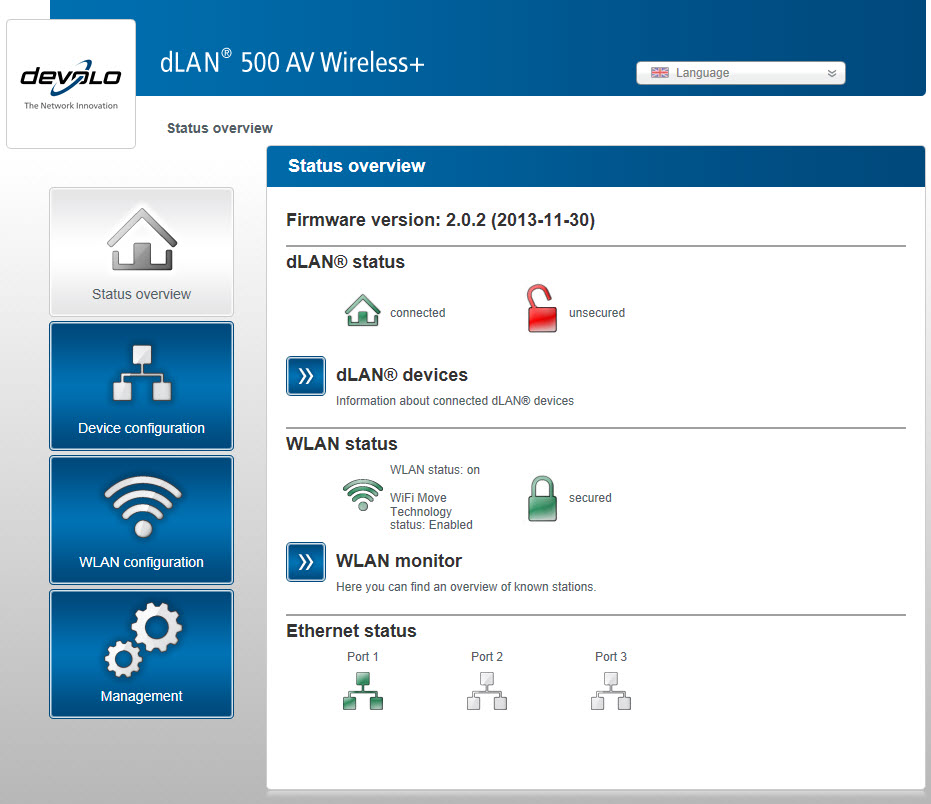Click the red unsecured padlock icon
This screenshot has height=804, width=931.
pyautogui.click(x=542, y=308)
